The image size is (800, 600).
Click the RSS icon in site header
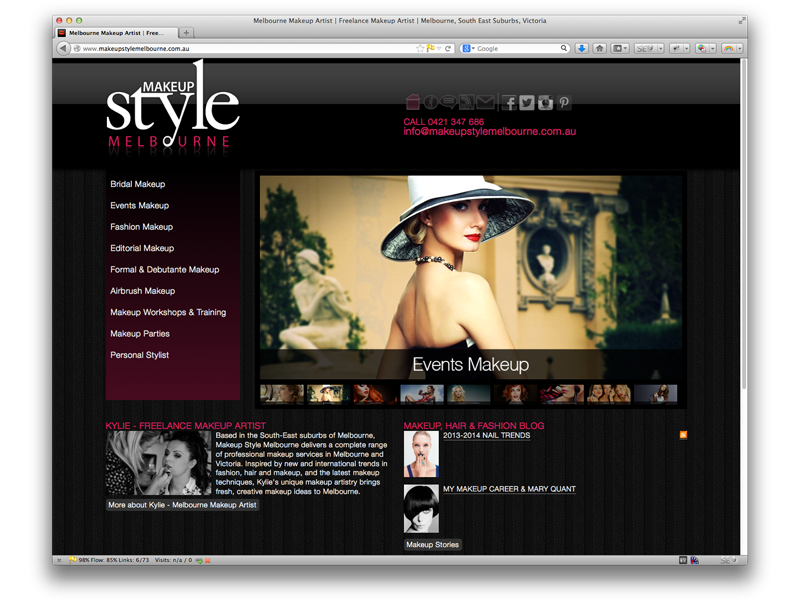tap(466, 103)
